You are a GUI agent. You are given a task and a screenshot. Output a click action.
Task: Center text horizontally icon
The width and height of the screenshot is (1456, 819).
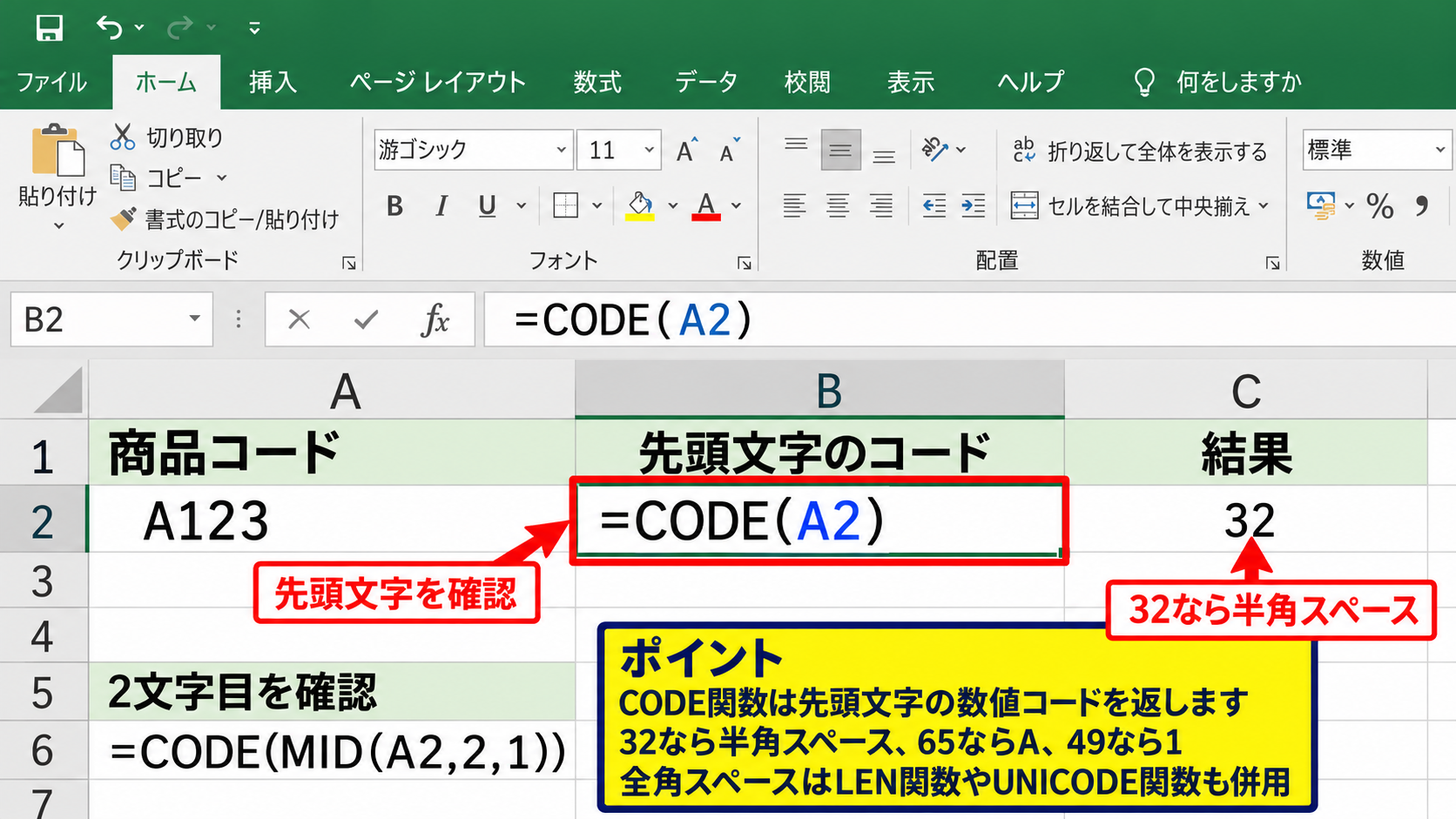838,206
